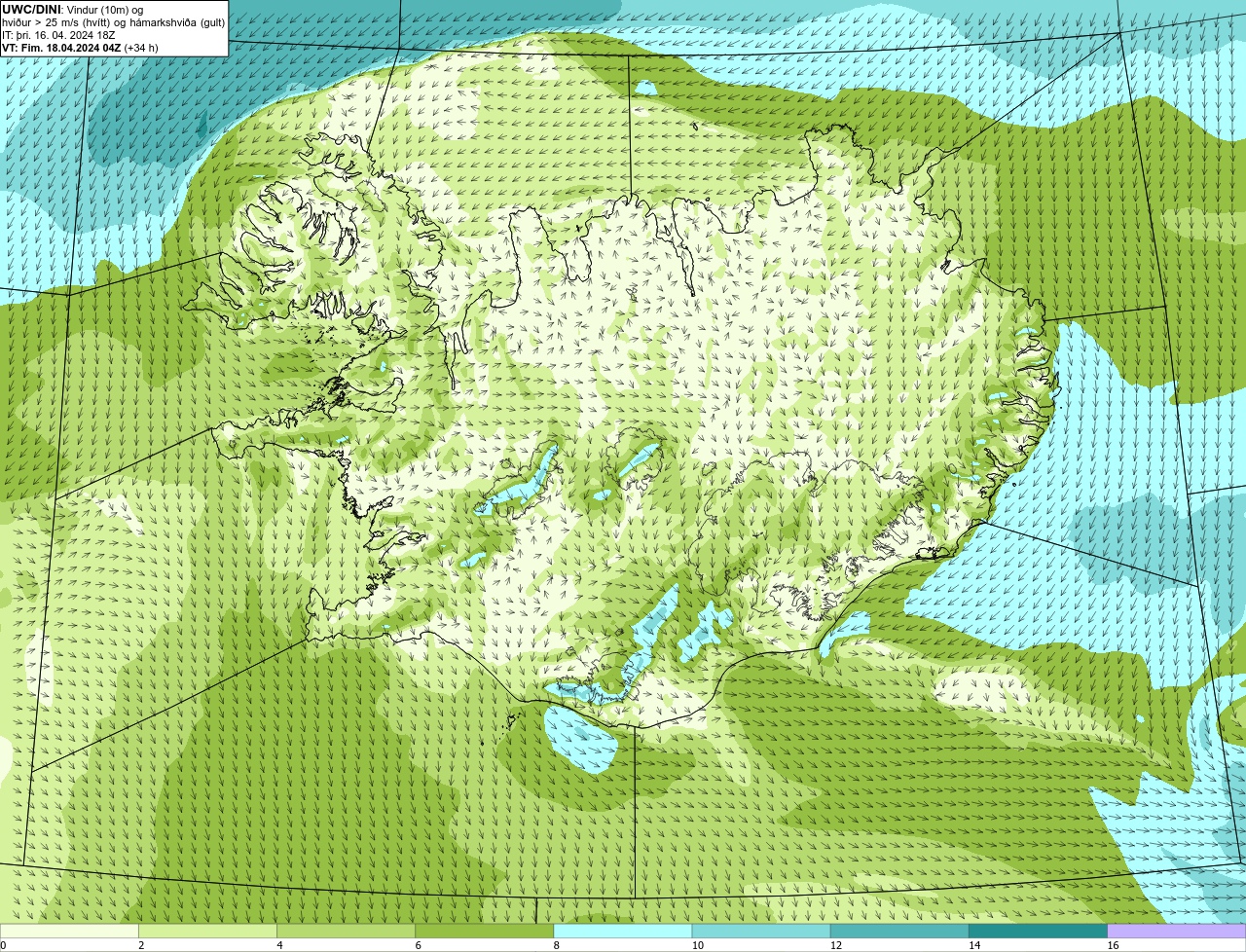Click the pale yellow 0–2 m/s color swatch
The image size is (1246, 952).
tap(69, 931)
